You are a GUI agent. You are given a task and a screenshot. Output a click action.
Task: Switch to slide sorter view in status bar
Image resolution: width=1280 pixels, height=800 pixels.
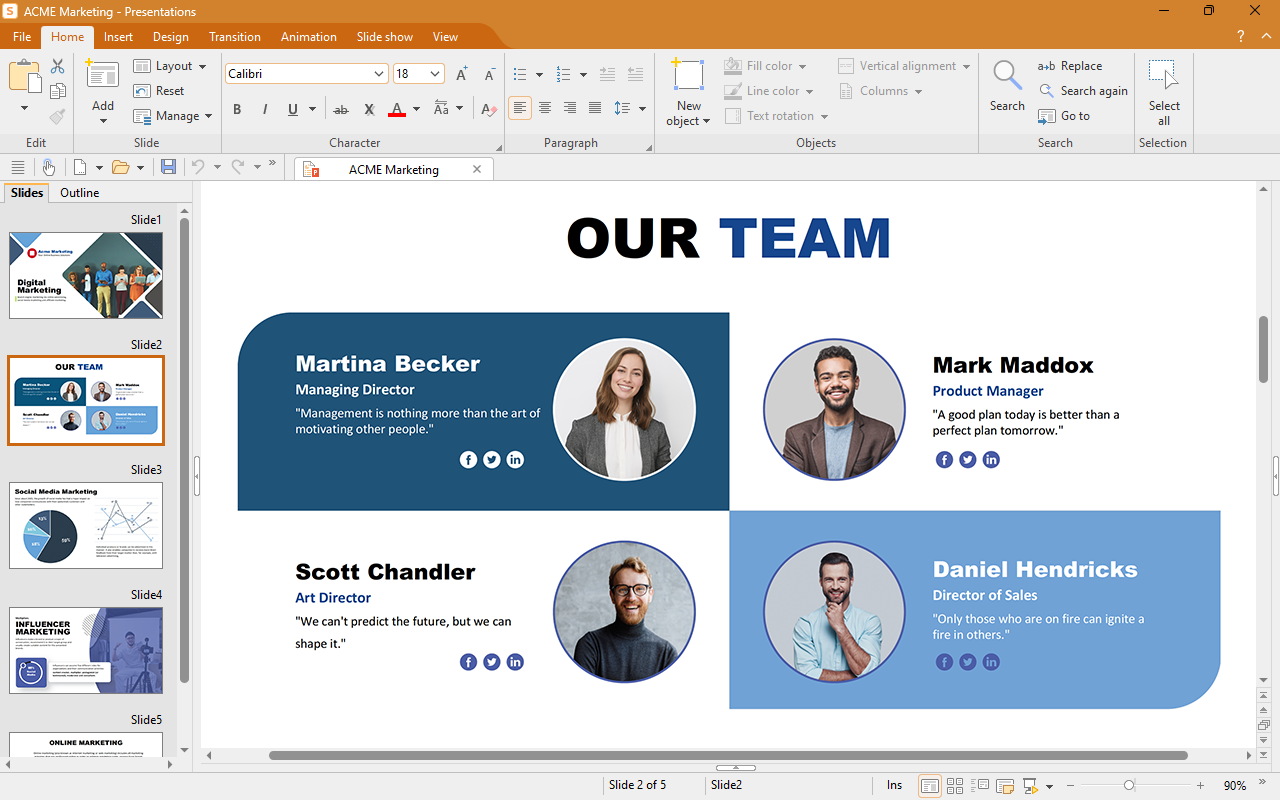point(955,786)
